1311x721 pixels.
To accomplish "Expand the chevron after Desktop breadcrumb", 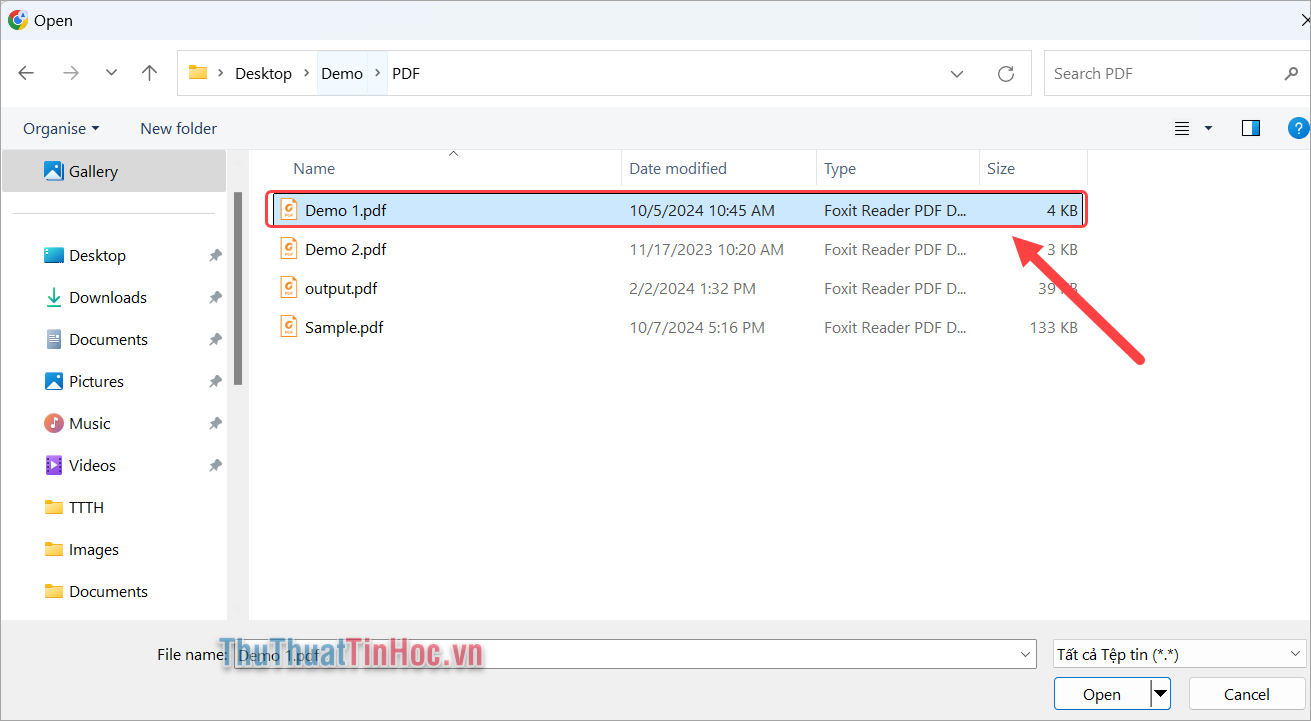I will click(307, 74).
